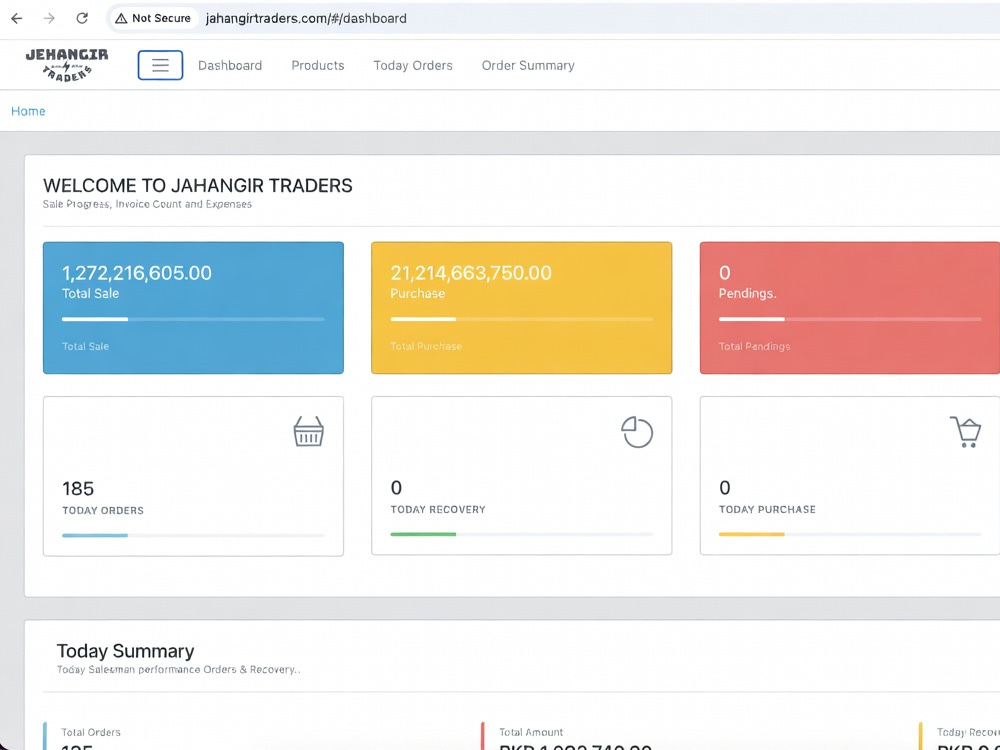Click the Total Sale progress bar
Image resolution: width=1000 pixels, height=750 pixels.
click(x=193, y=319)
